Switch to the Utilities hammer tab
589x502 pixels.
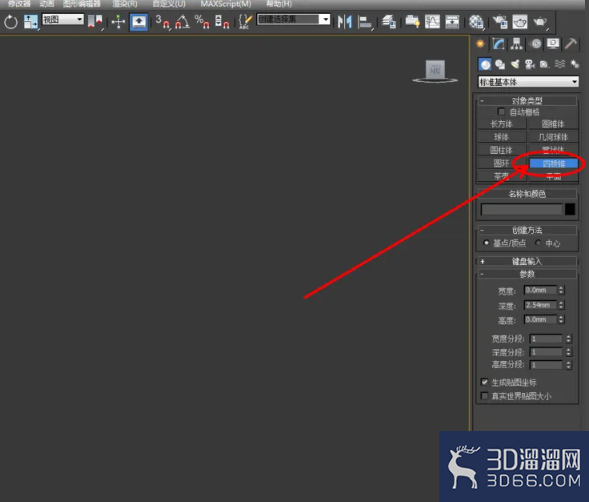(x=571, y=44)
